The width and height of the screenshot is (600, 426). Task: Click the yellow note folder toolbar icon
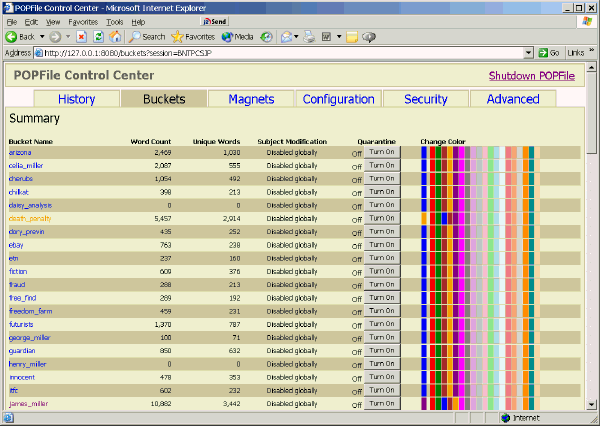(352, 37)
